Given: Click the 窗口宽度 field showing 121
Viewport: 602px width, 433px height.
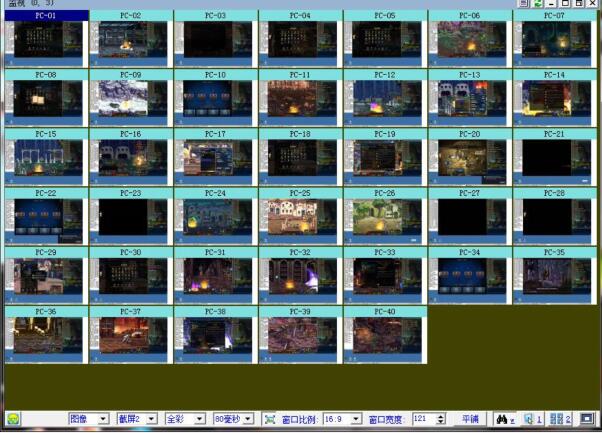Looking at the screenshot, I should pos(424,419).
